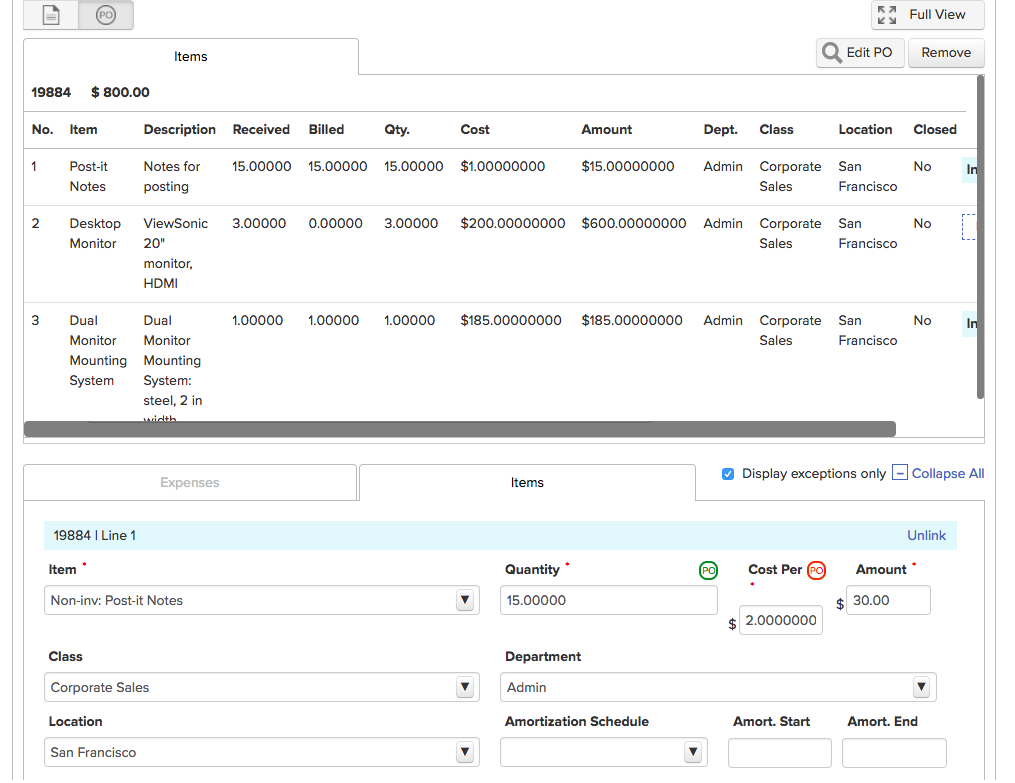
Task: Click the Full View expand icon
Action: click(887, 15)
